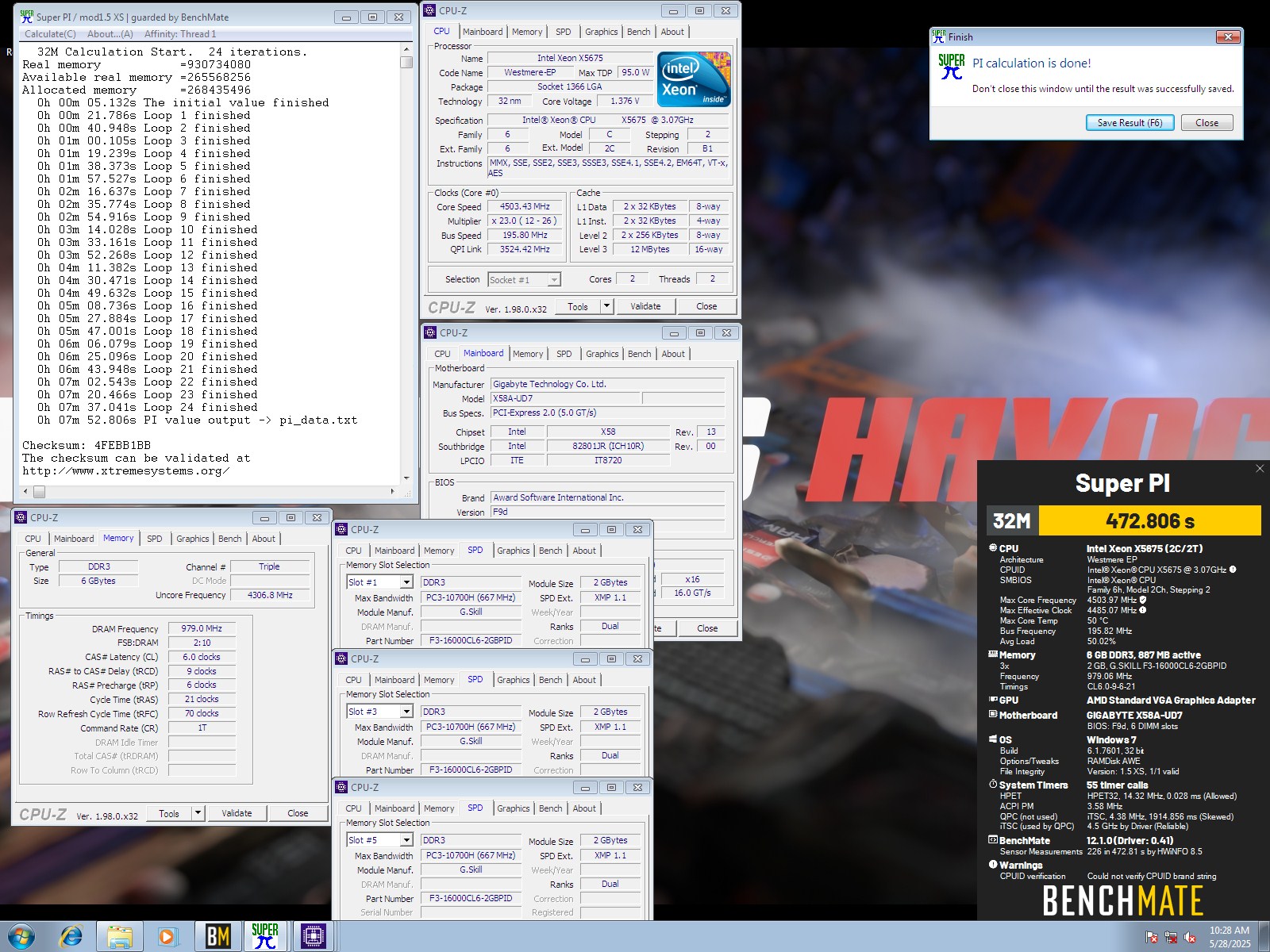The image size is (1270, 952).
Task: Switch to Mainboard tab in CPU-Z CPU window
Action: [483, 32]
